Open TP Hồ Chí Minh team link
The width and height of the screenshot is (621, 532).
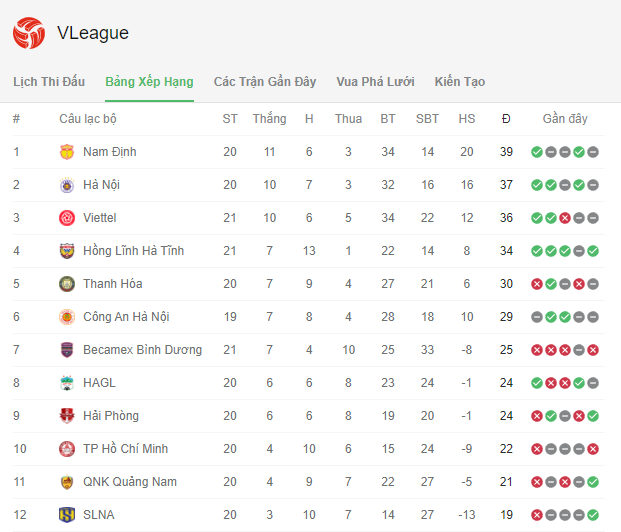(126, 449)
